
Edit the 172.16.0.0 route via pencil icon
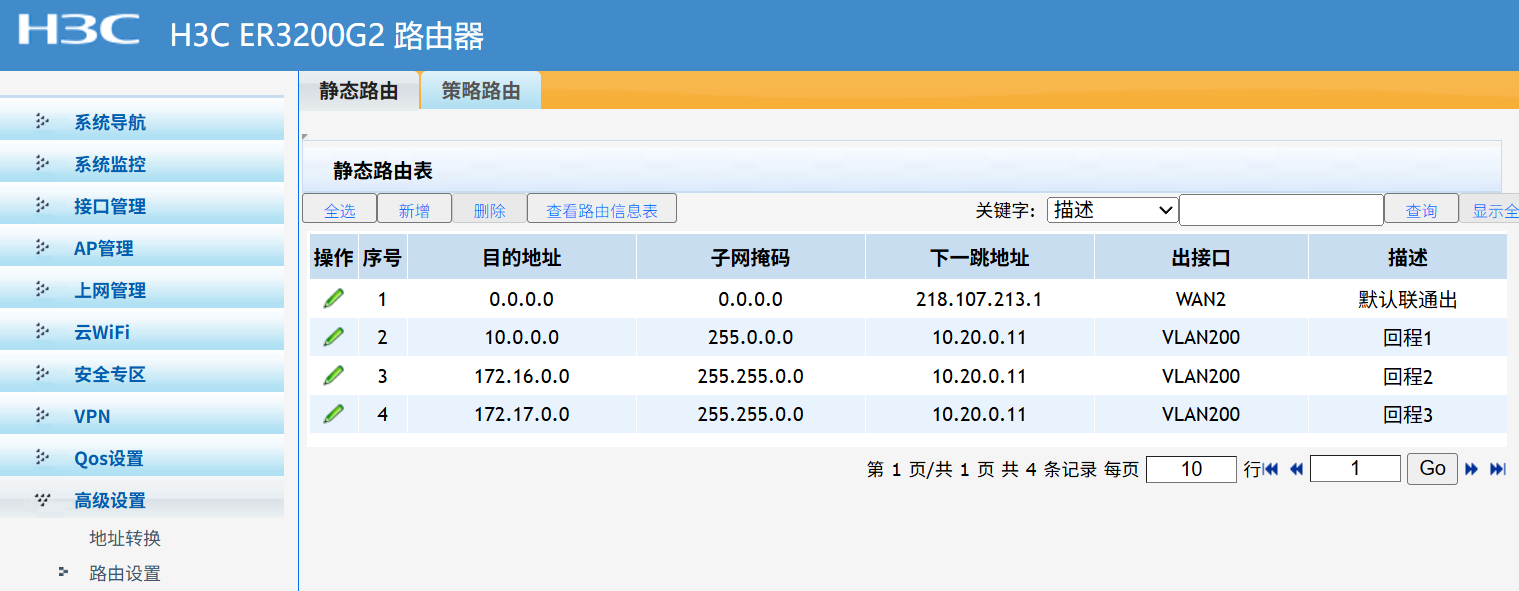(333, 376)
